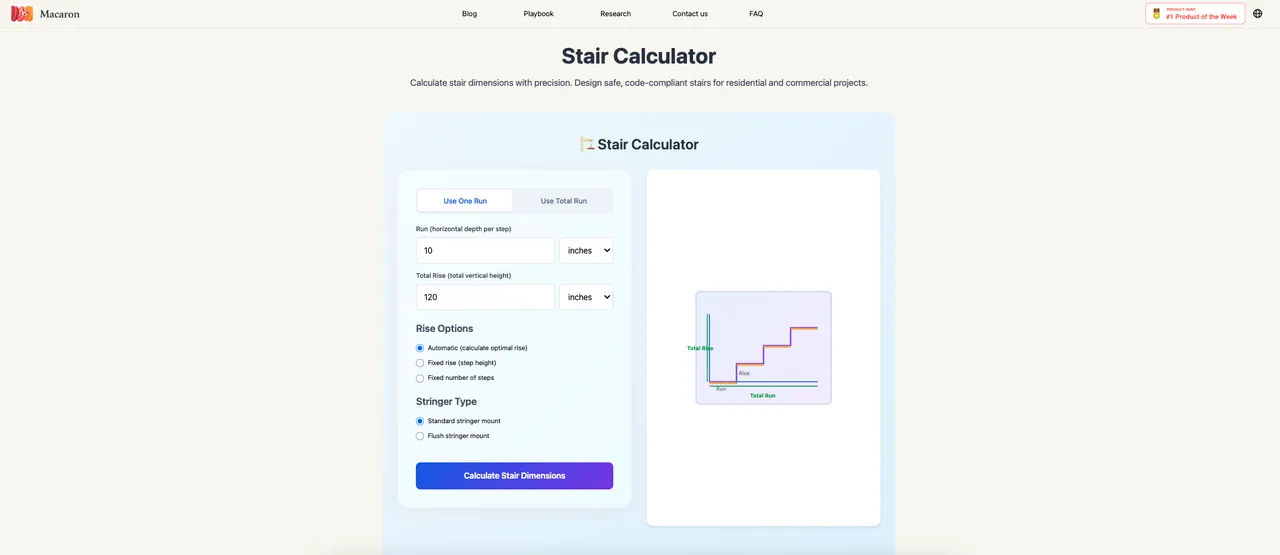This screenshot has width=1280, height=555.
Task: Select Standard stringer mount option
Action: (420, 421)
